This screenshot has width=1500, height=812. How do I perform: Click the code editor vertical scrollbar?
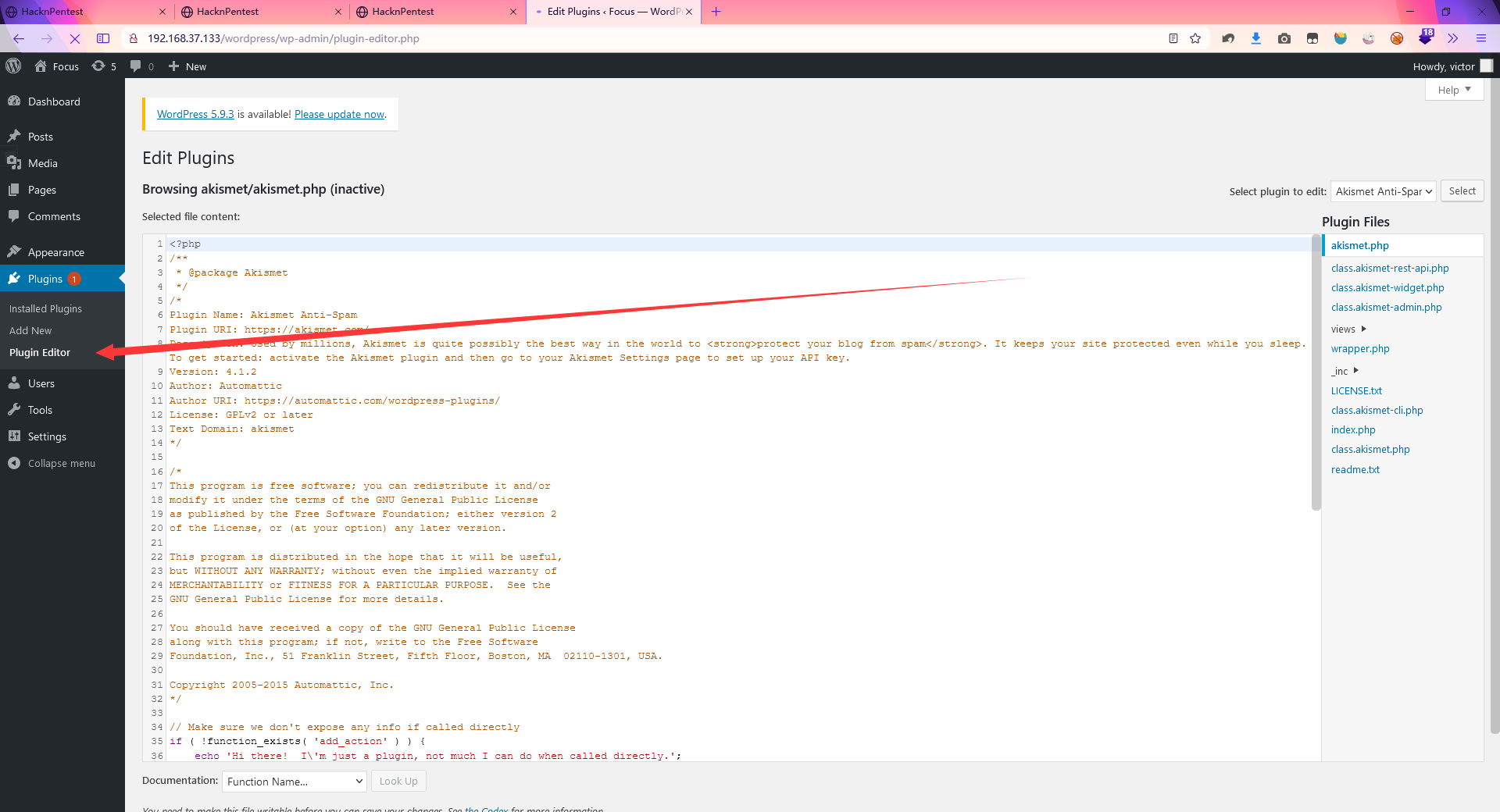coord(1316,373)
